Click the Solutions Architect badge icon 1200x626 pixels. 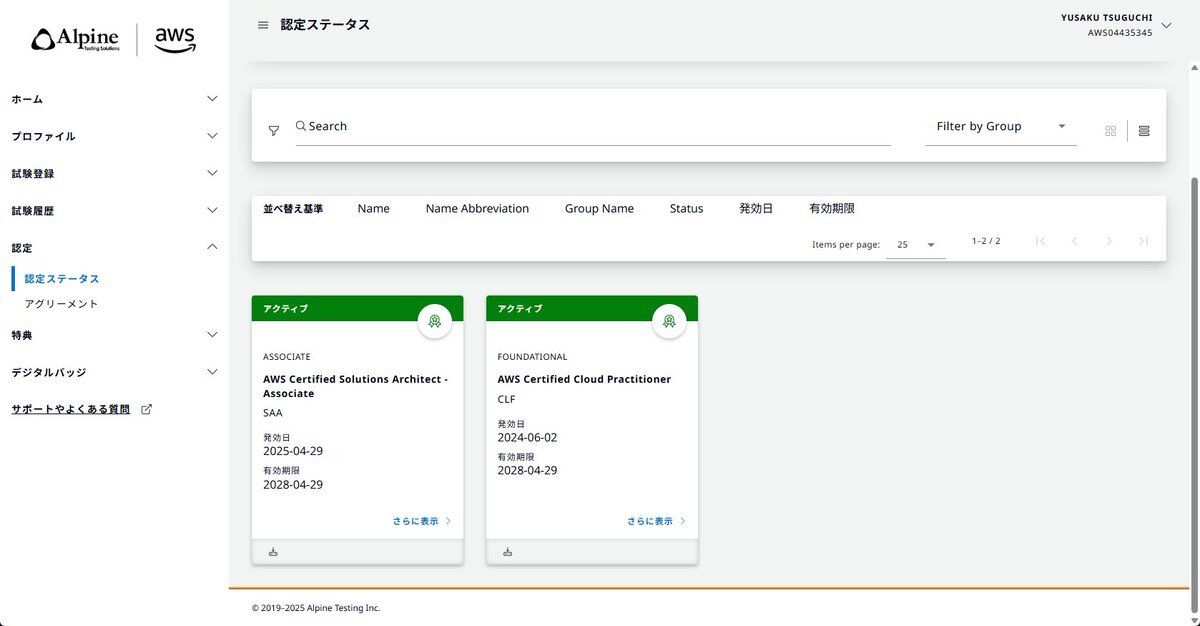pos(434,321)
